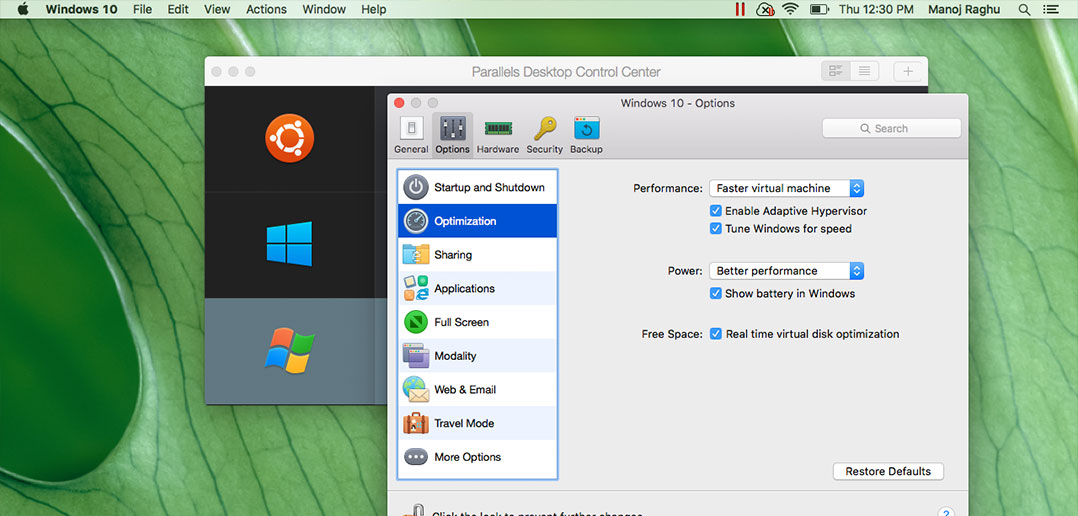
Task: Open the Security key tab
Action: pos(544,135)
